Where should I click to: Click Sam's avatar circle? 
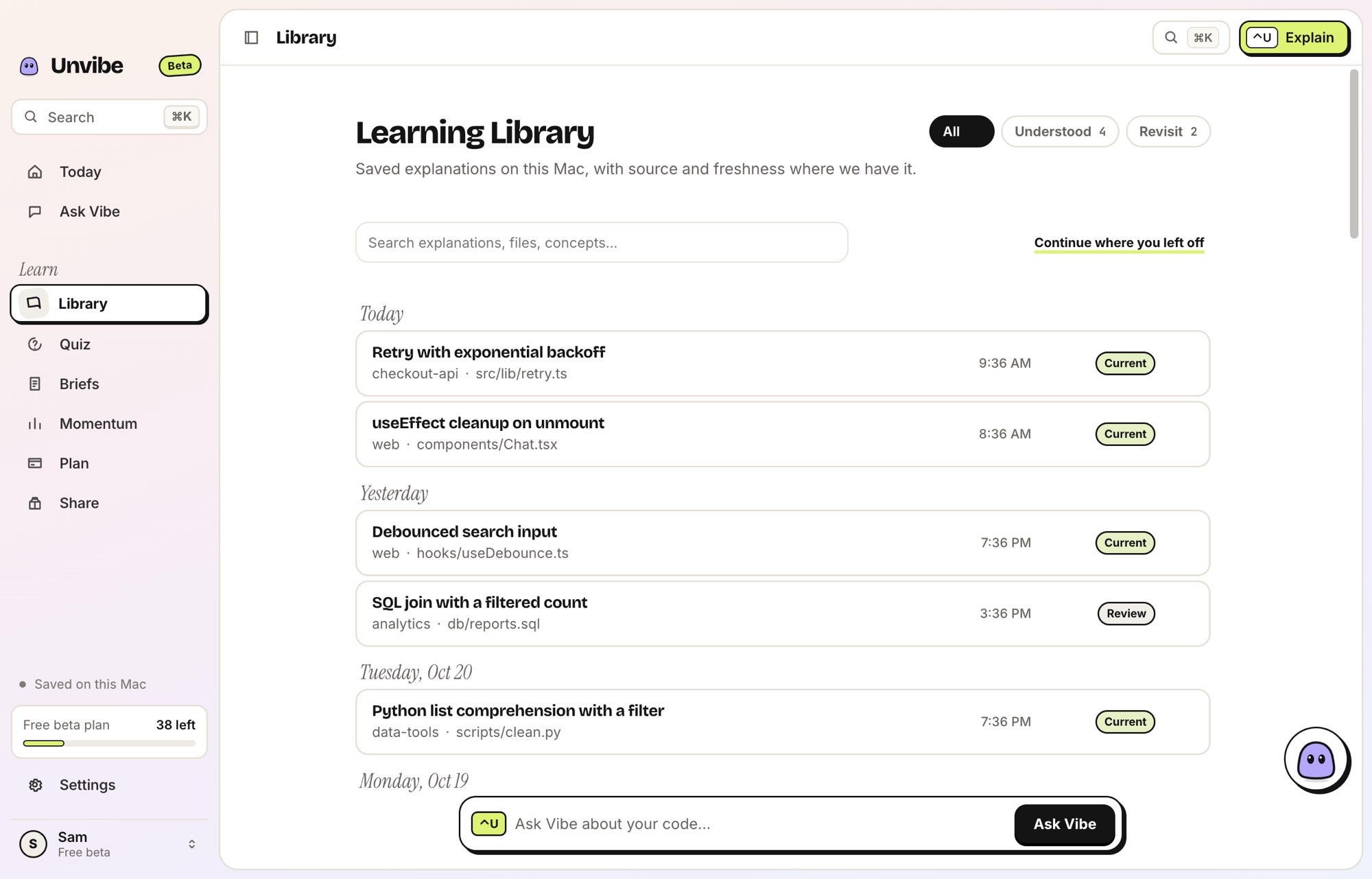pos(33,844)
